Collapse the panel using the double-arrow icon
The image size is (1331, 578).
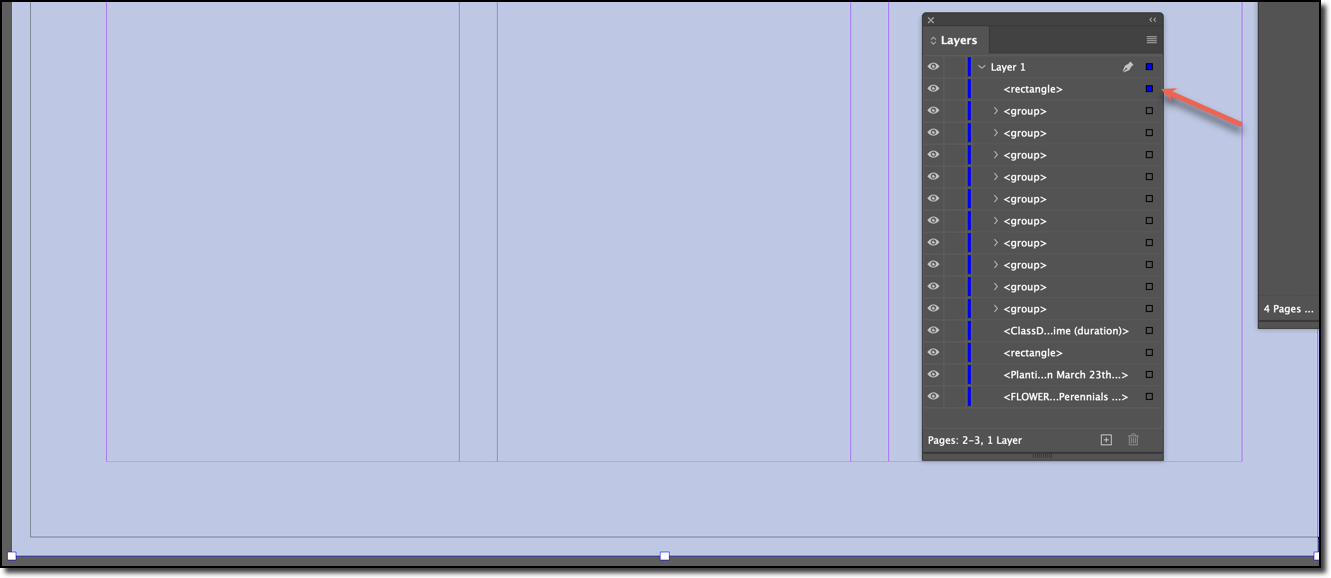1151,19
